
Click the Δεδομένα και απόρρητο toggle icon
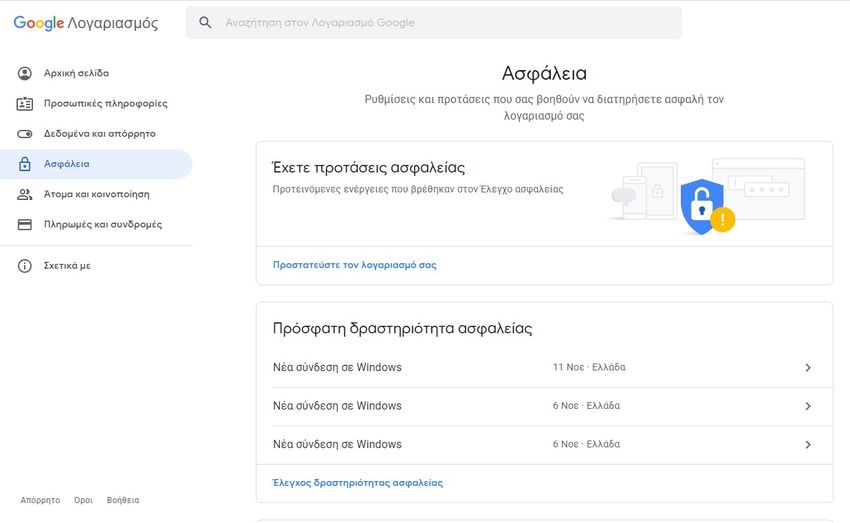pos(25,134)
